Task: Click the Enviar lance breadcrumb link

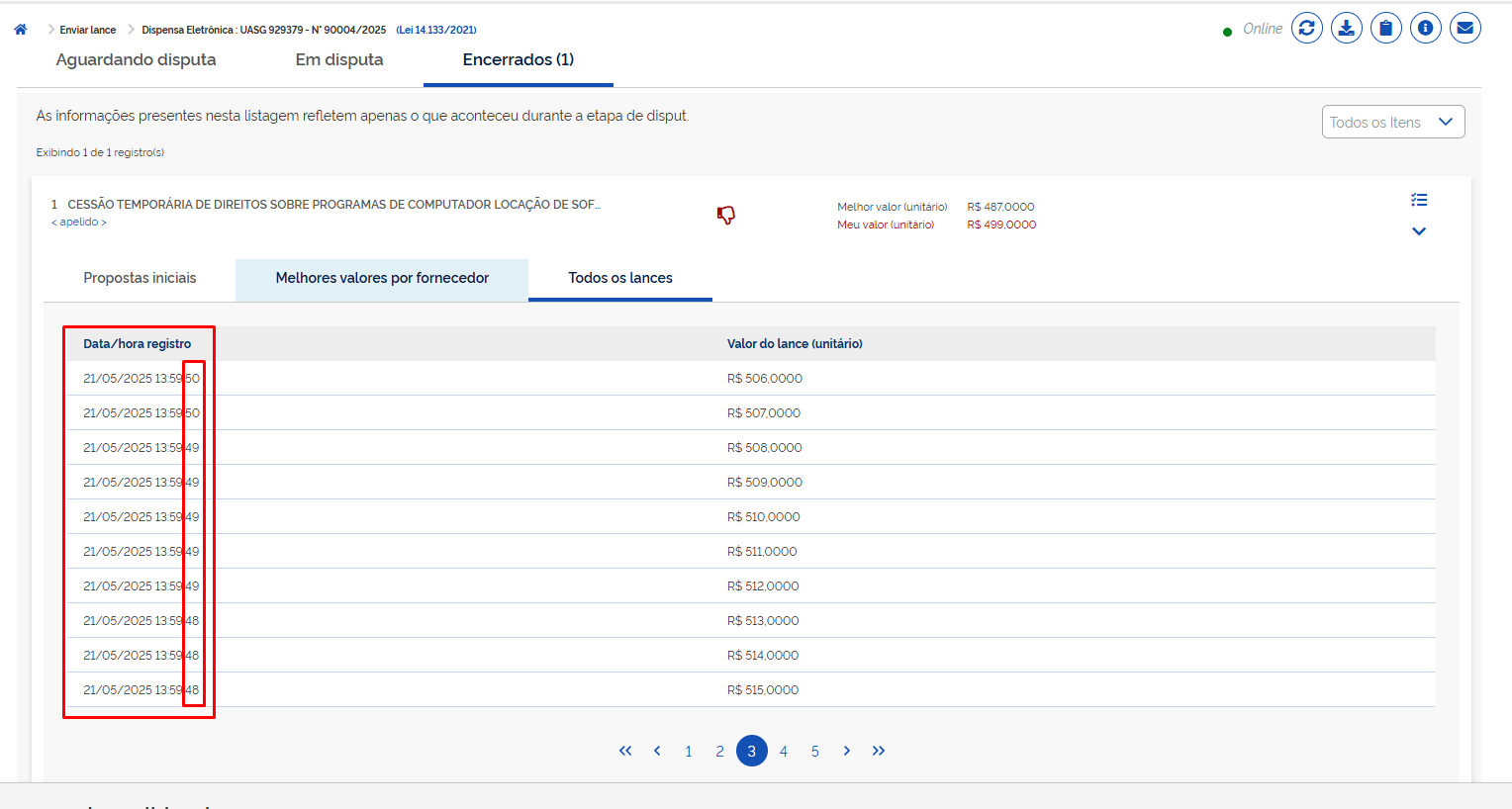Action: click(x=88, y=30)
